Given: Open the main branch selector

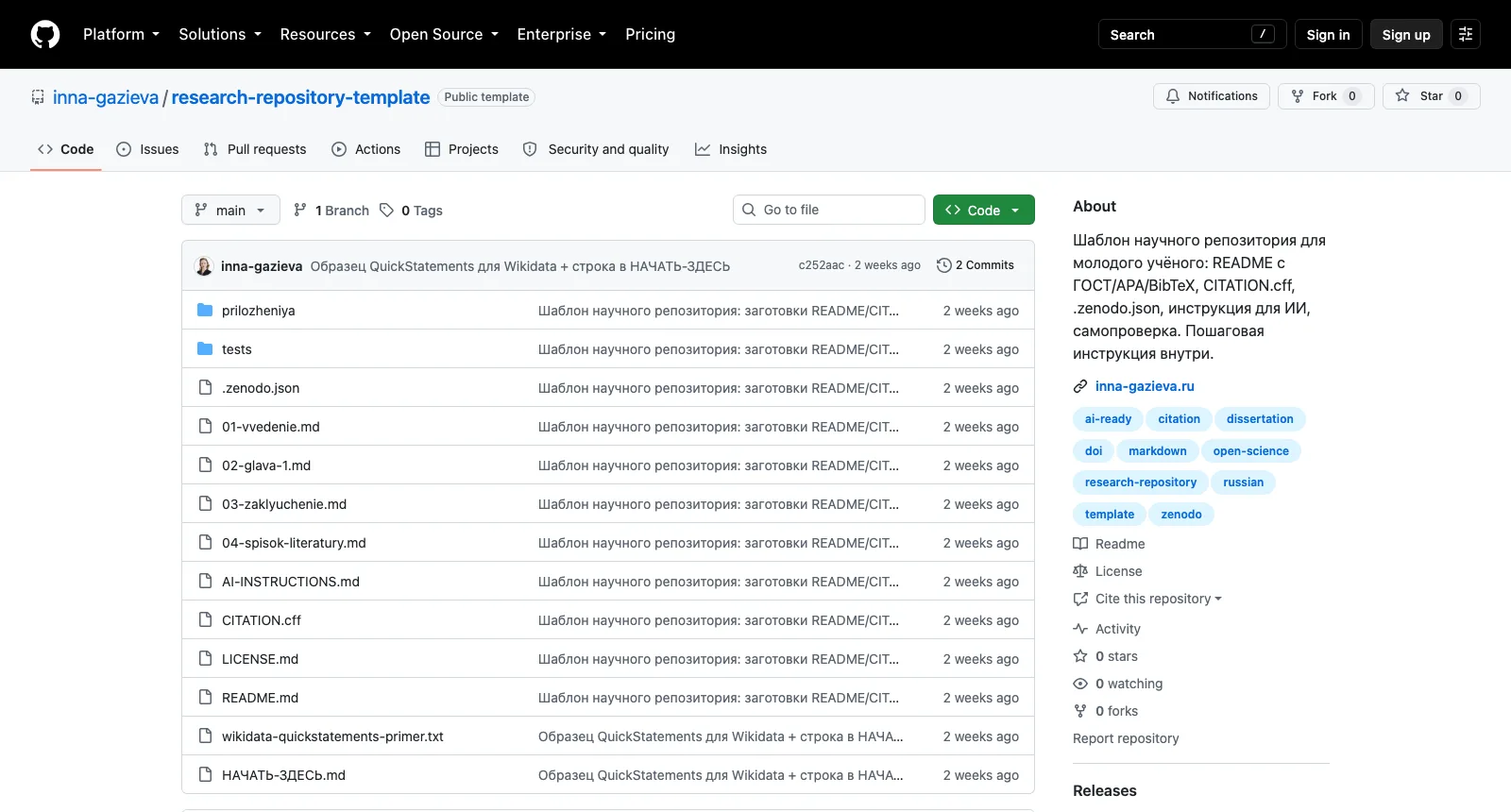Looking at the screenshot, I should tap(230, 210).
